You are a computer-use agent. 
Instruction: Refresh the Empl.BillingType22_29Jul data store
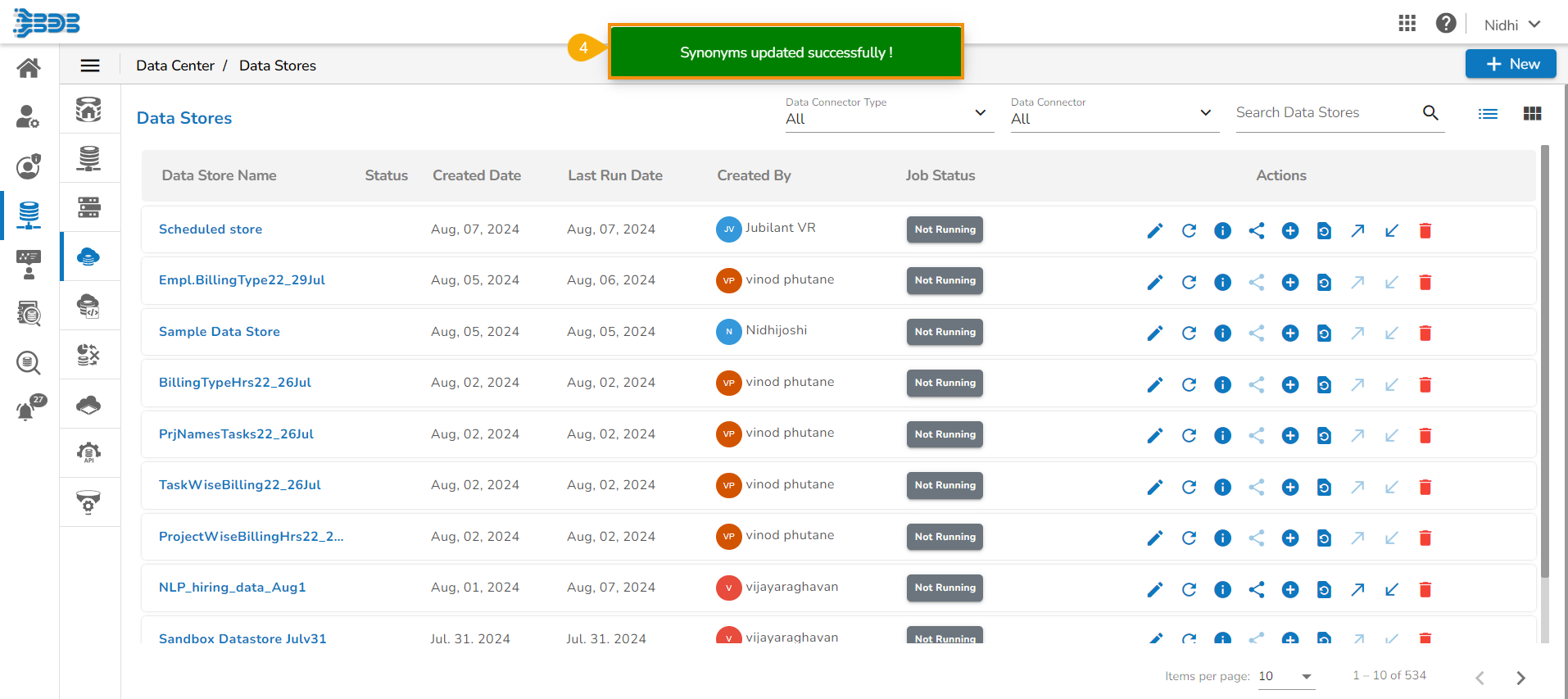click(1189, 283)
